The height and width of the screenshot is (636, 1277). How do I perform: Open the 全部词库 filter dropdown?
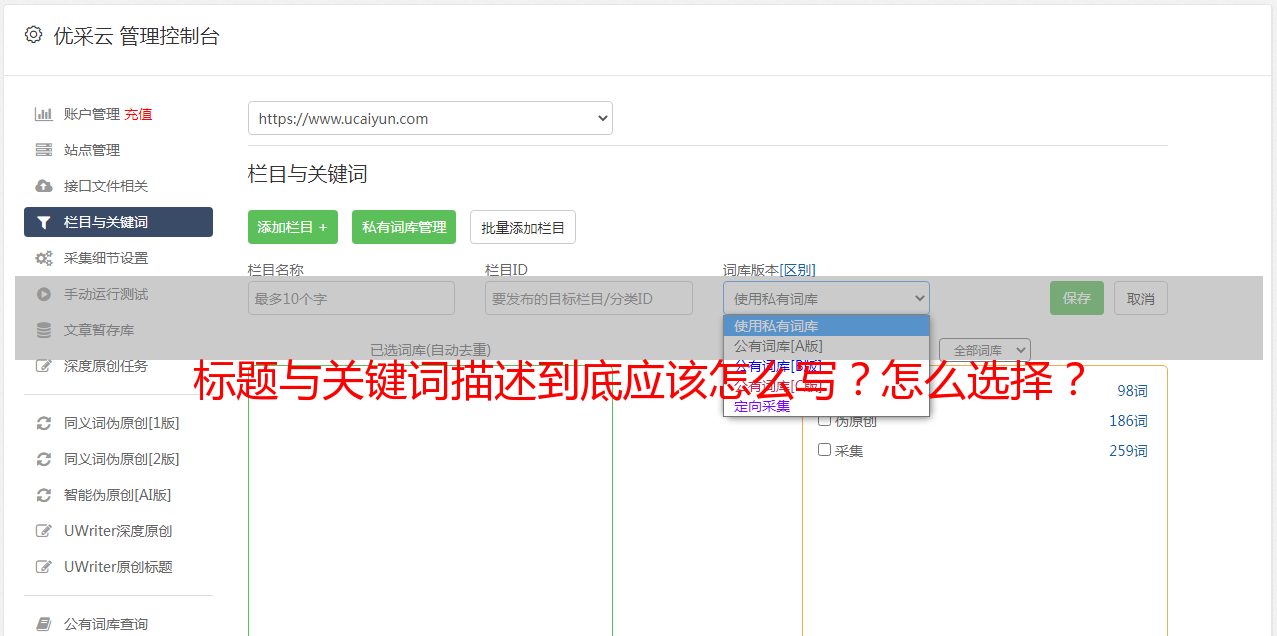(x=985, y=350)
